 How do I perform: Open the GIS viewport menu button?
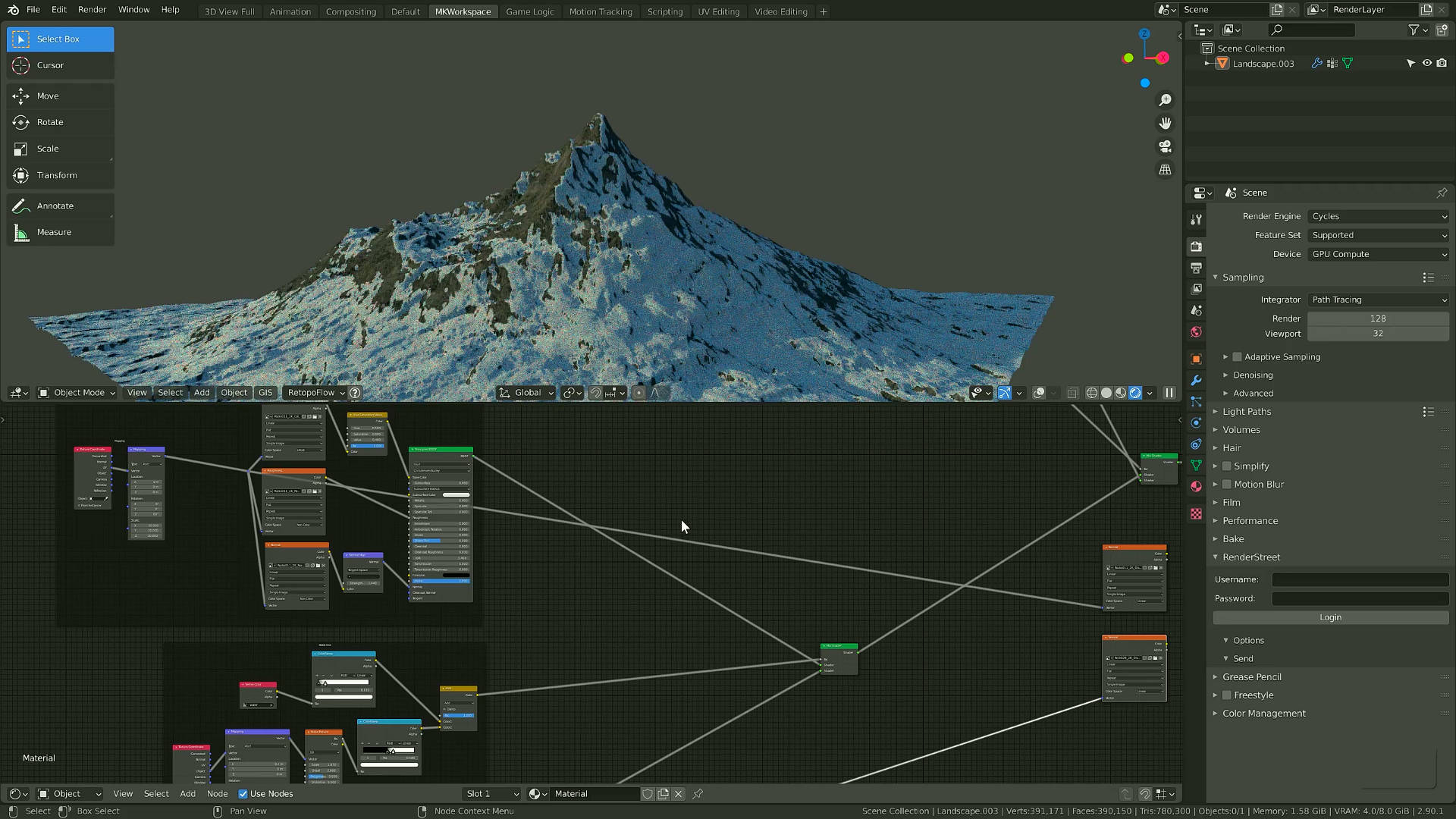(x=265, y=393)
